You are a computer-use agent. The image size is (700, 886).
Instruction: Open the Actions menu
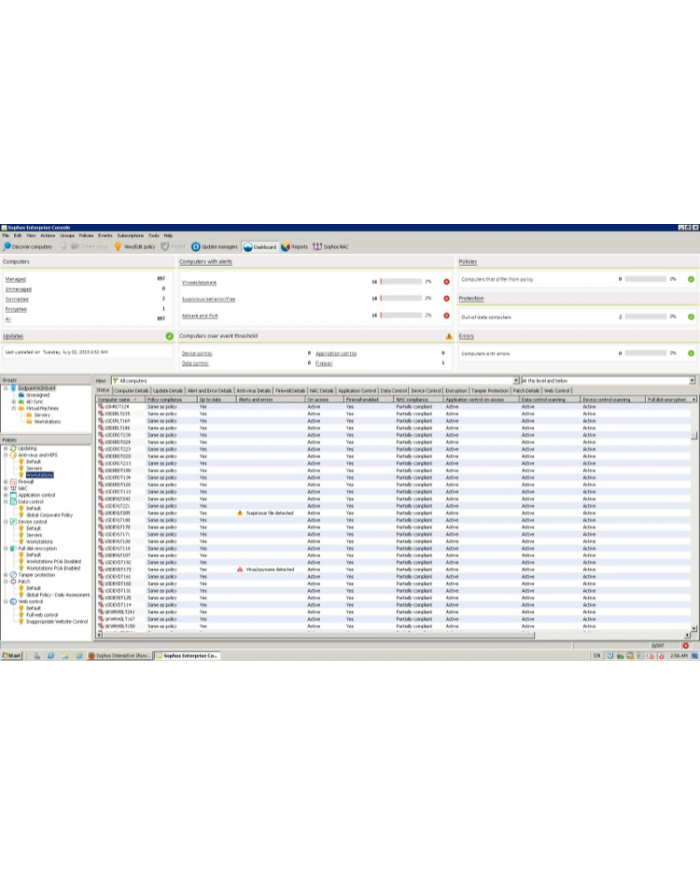pos(48,236)
